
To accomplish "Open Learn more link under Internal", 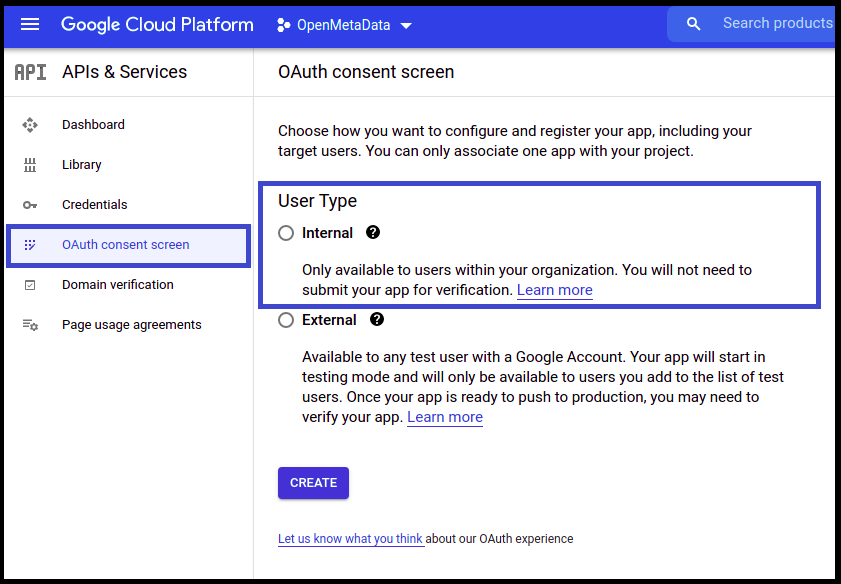I will [x=554, y=290].
